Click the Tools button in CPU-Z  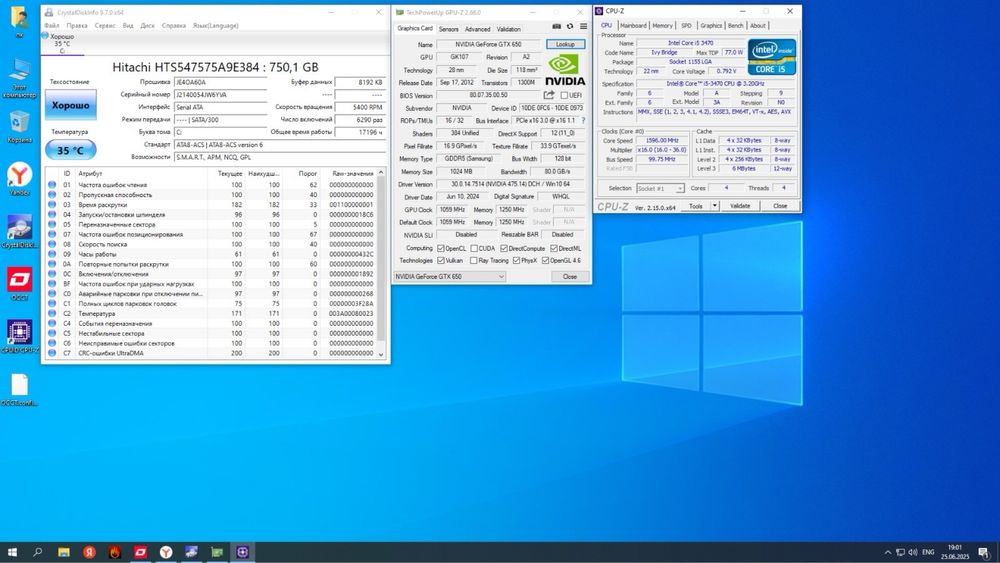click(696, 206)
